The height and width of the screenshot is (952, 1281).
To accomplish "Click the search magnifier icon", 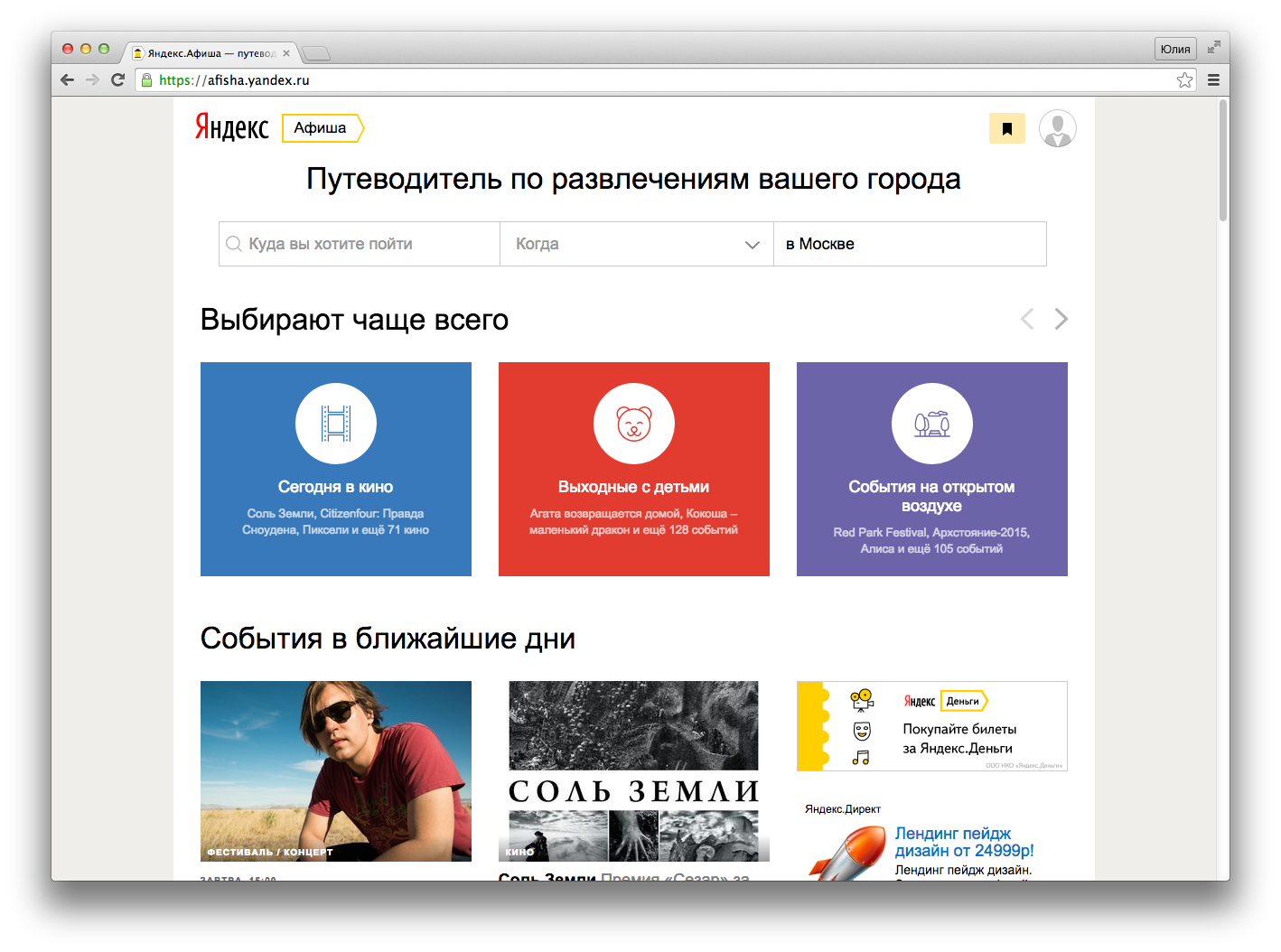I will 234,244.
